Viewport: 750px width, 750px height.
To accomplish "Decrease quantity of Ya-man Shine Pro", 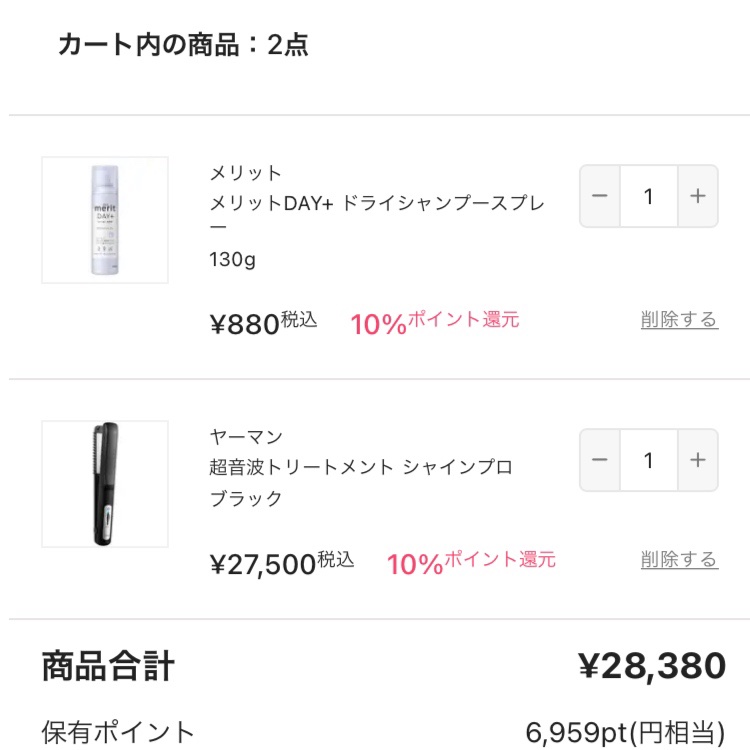I will coord(600,460).
